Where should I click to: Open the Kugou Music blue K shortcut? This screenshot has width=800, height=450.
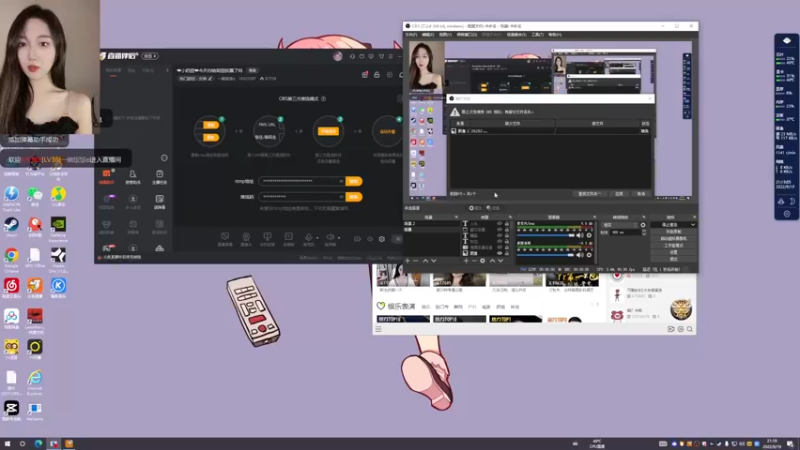[58, 287]
